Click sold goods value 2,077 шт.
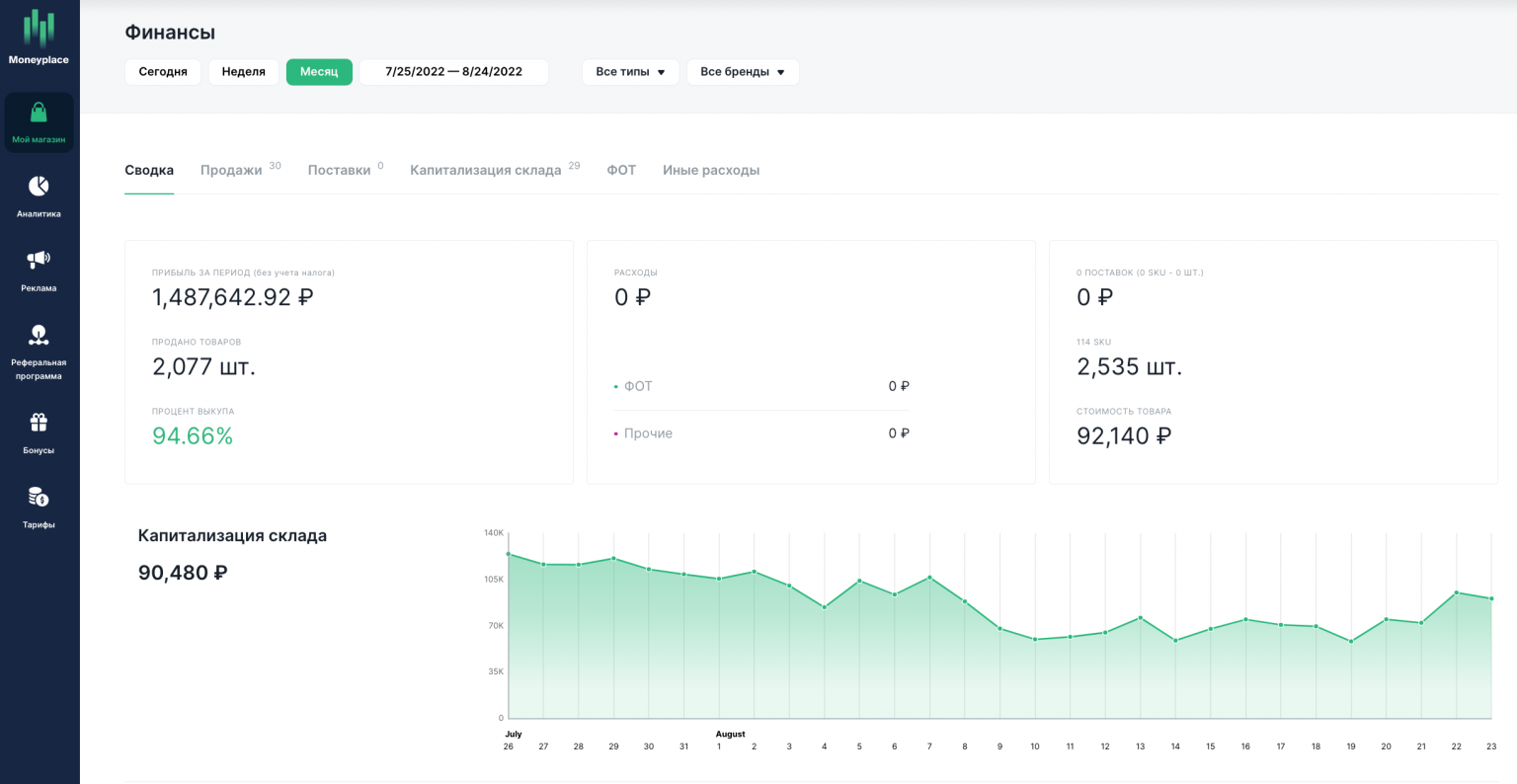 [203, 366]
